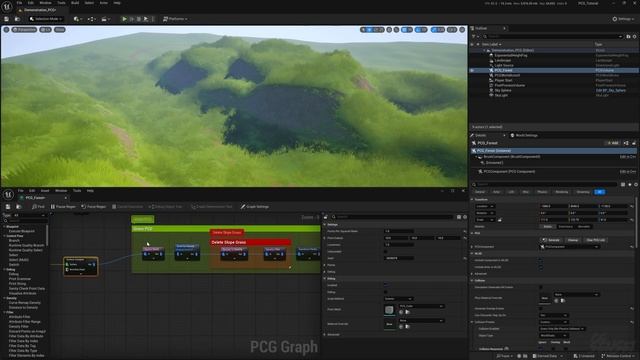Screen dimensions: 640x360
Task: Open the Perspective view mode menu
Action: (24, 30)
